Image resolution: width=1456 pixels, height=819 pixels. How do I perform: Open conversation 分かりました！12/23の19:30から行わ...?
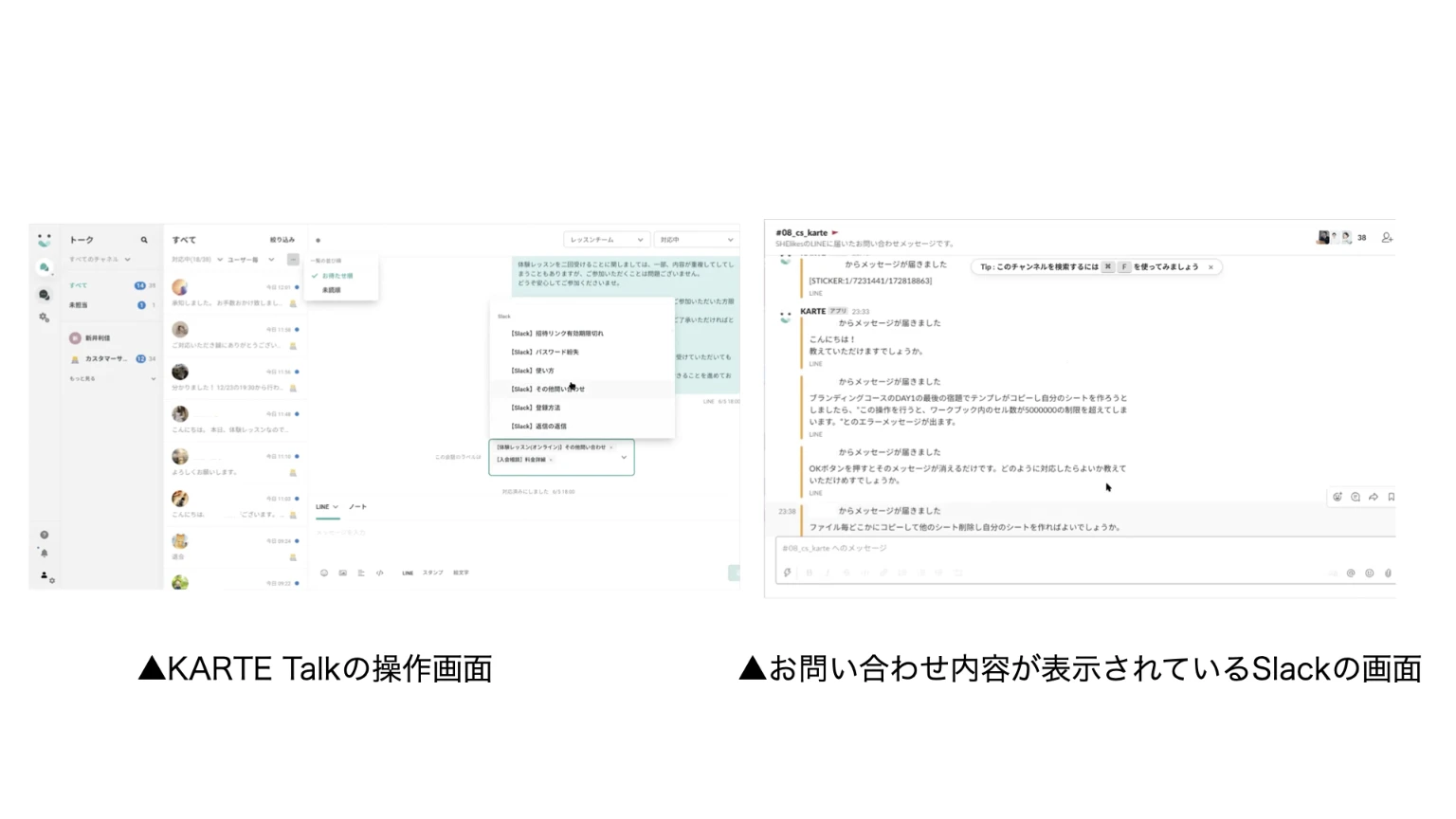(234, 379)
